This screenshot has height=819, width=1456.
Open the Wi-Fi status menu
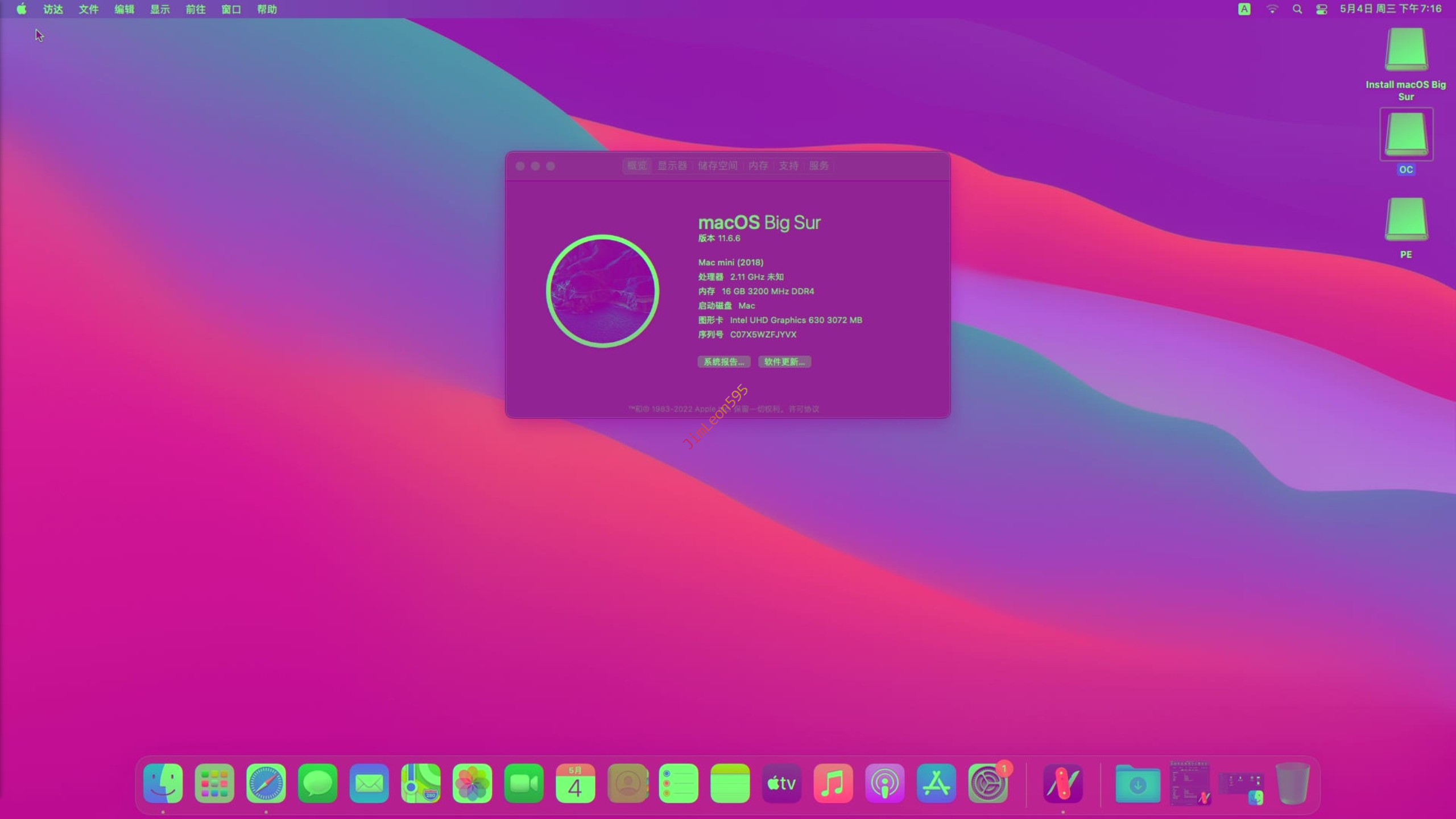(1272, 9)
